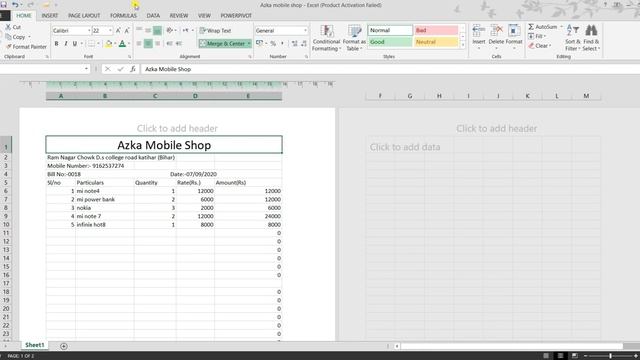Image resolution: width=640 pixels, height=360 pixels.
Task: Toggle Align Left horizontal alignment
Action: 139,43
